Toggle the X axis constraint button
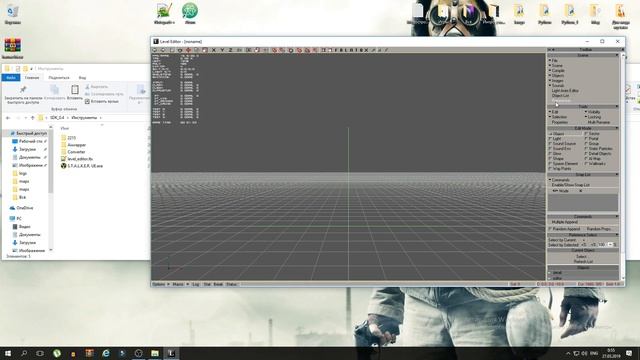 click(x=214, y=50)
